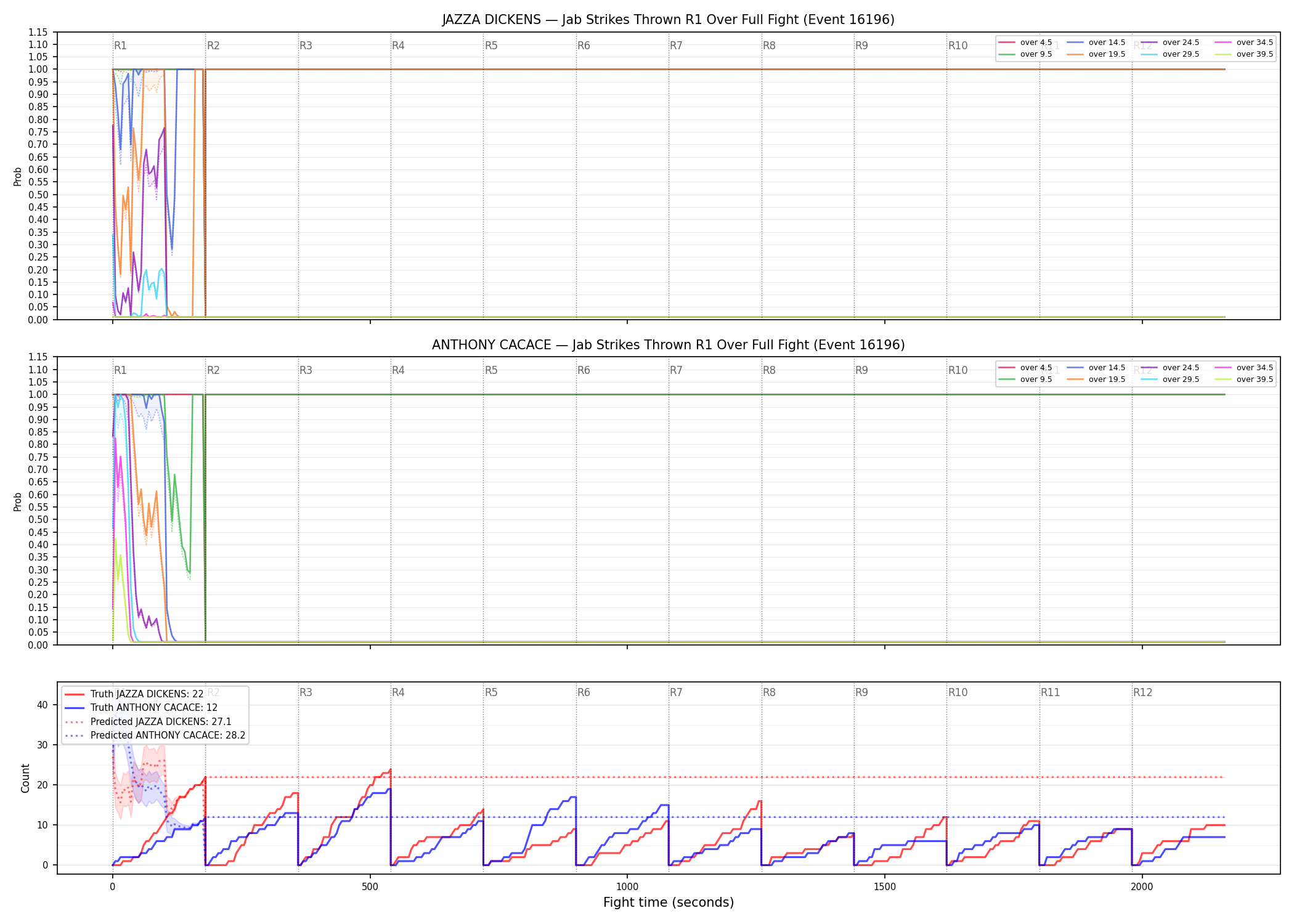Click the JAZZA DICKENS chart title

coord(669,20)
